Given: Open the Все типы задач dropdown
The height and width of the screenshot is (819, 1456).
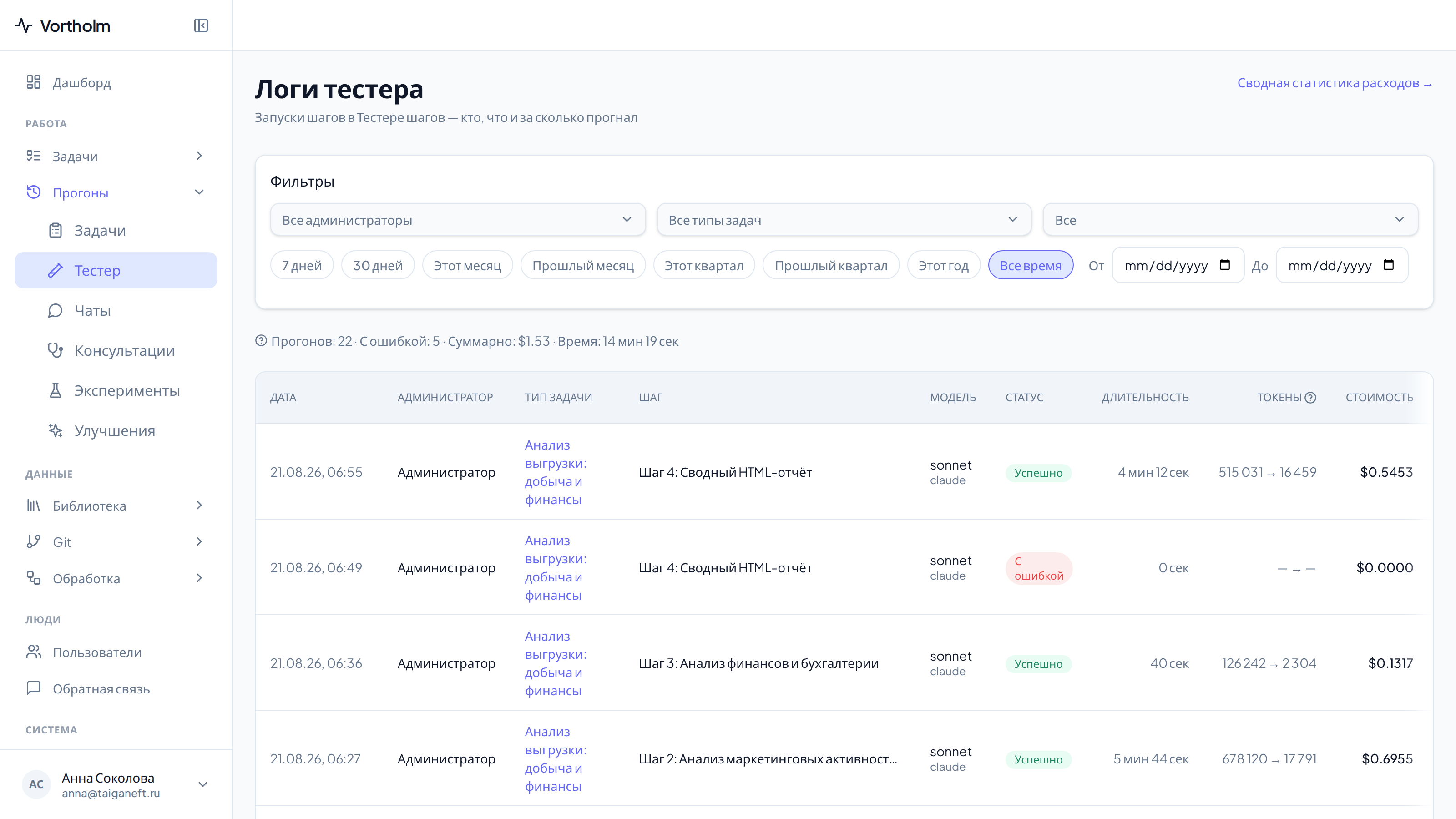Looking at the screenshot, I should tap(844, 220).
